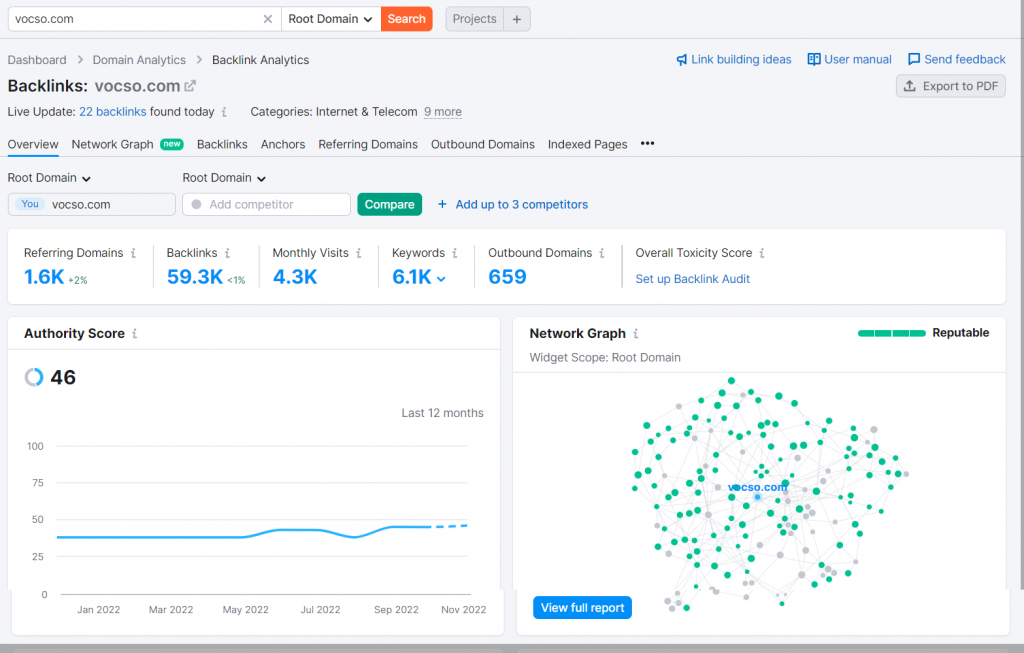
Task: Open the Network Graph tab
Action: tap(127, 144)
